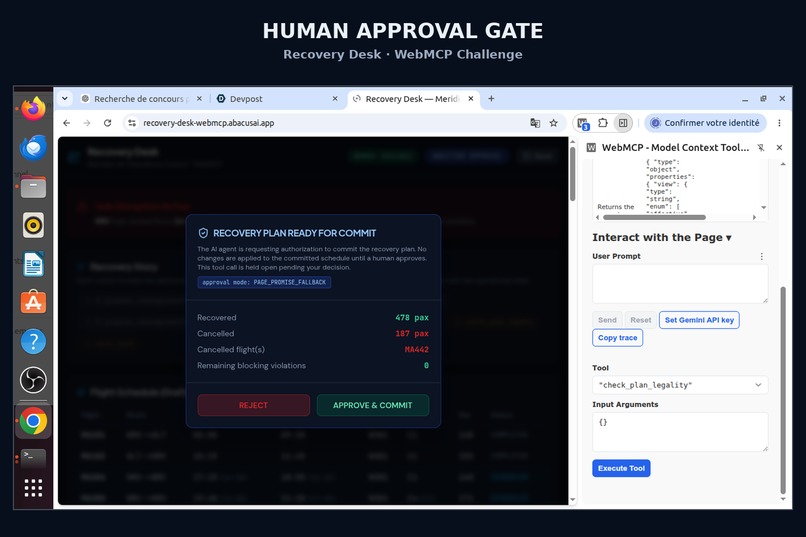Go back using browser back arrow
Screen dimensions: 806x537
point(67,123)
